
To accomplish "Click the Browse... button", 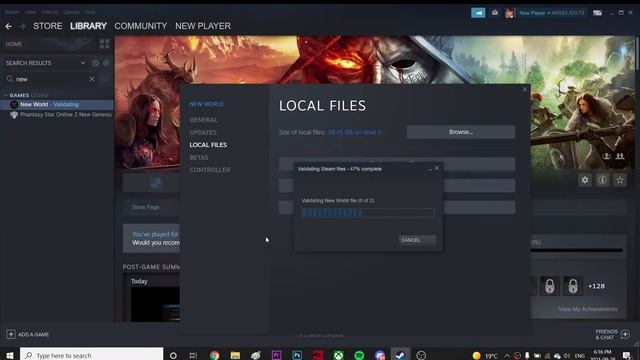I will pos(461,132).
